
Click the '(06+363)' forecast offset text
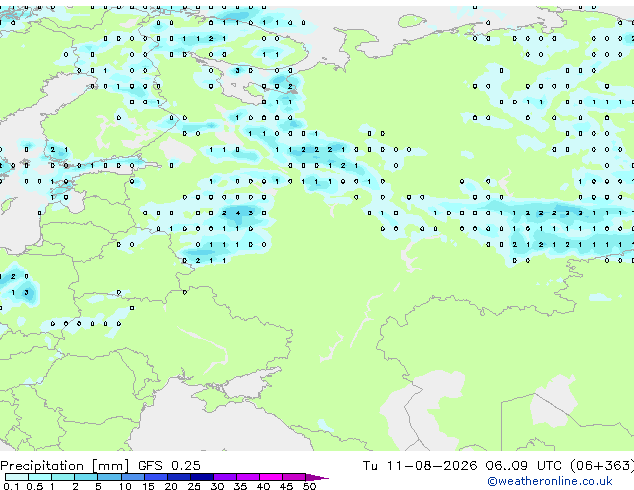tap(602, 466)
